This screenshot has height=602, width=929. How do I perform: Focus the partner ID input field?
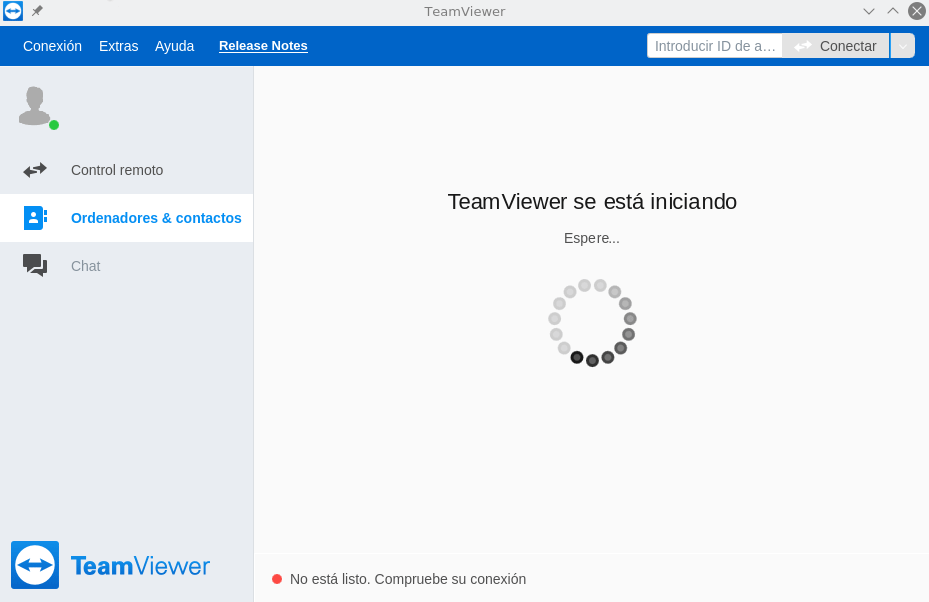click(x=715, y=46)
